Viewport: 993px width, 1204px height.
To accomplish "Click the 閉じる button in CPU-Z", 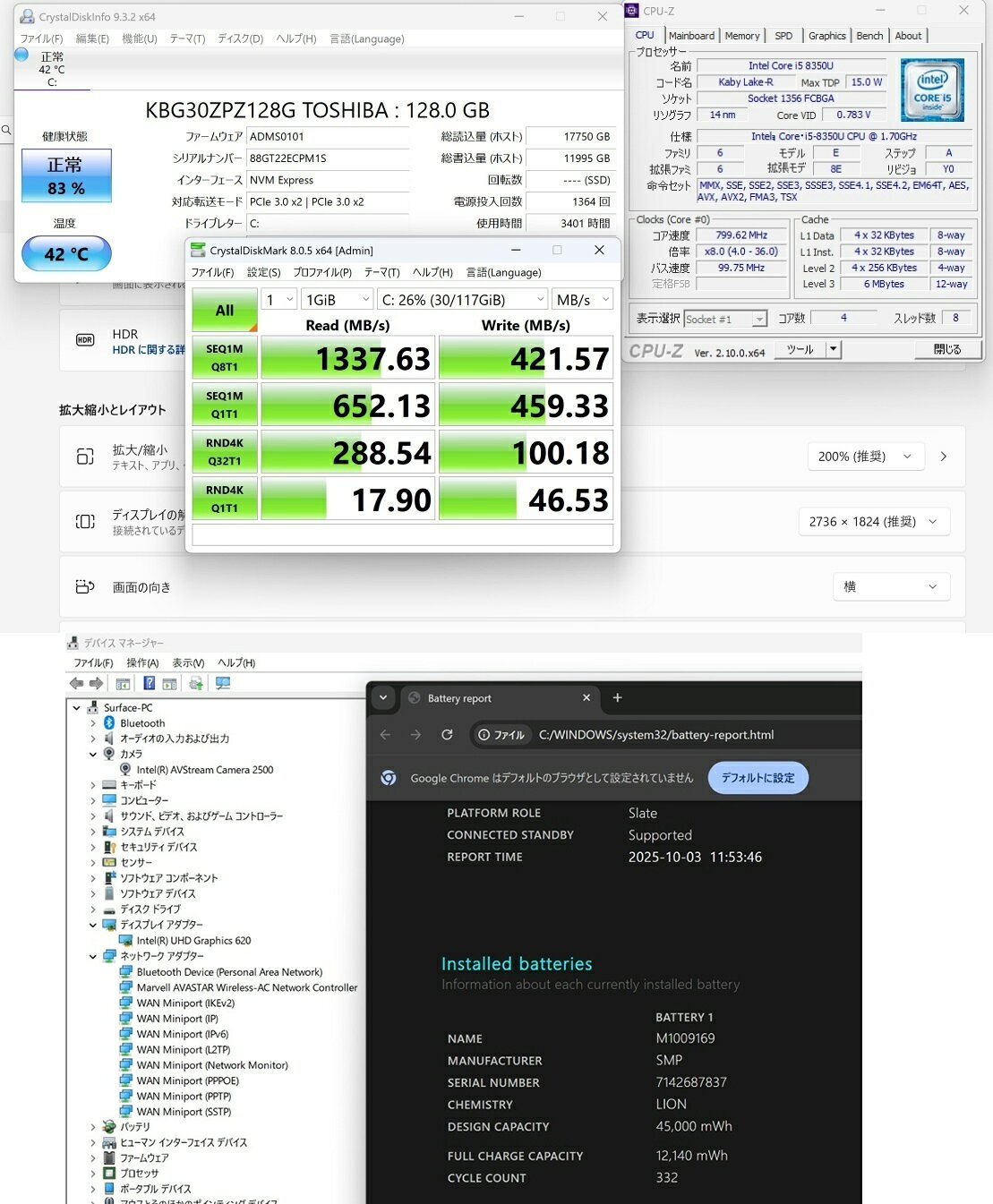I will click(946, 349).
